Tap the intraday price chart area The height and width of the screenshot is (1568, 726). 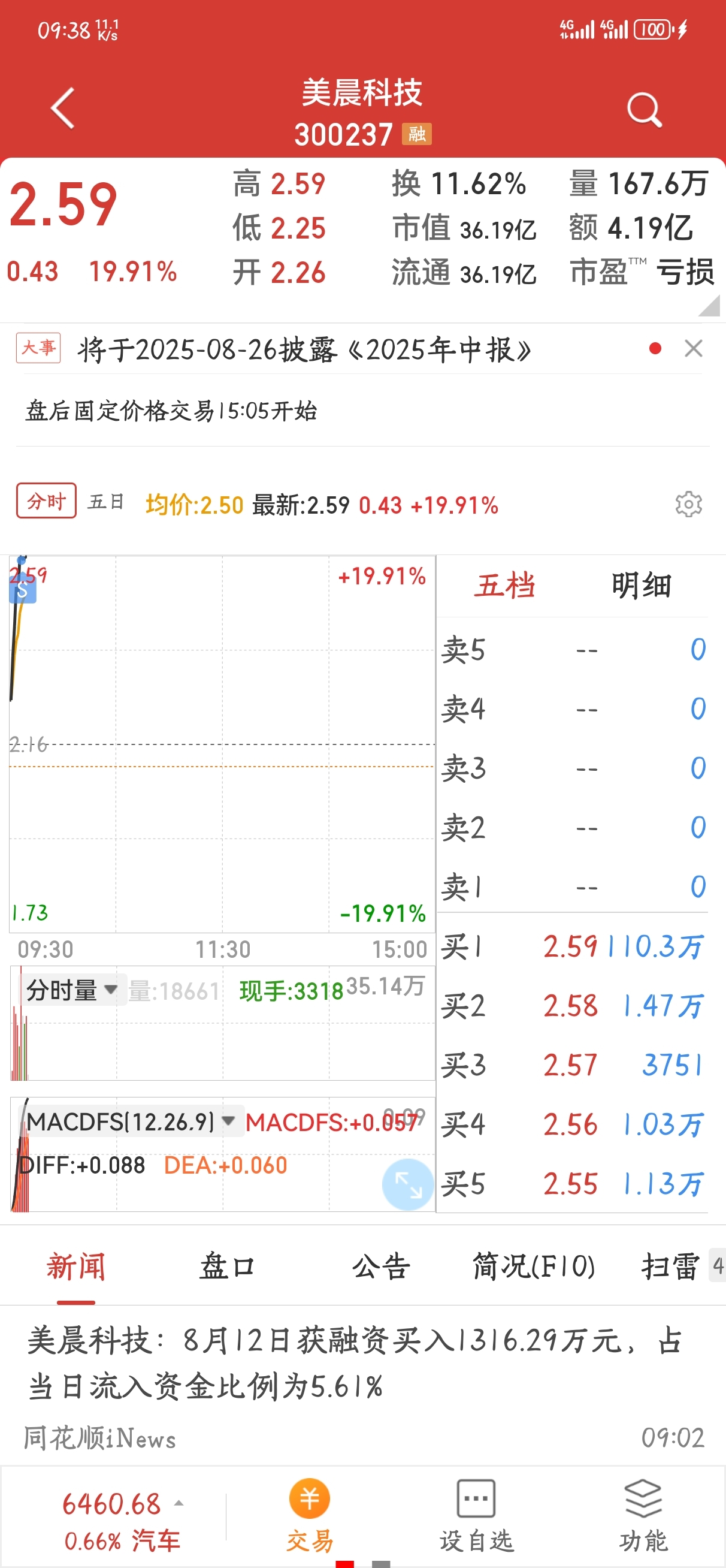point(222,744)
